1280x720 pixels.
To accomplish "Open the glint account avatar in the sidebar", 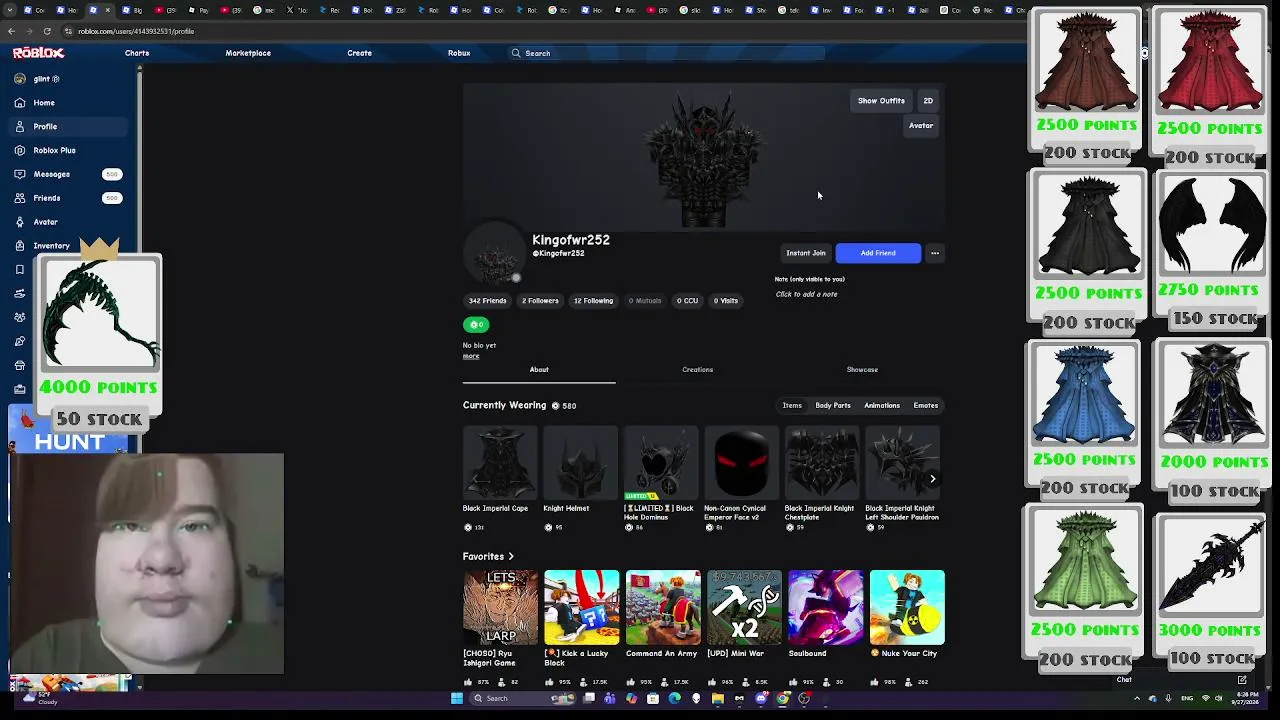I will (x=20, y=79).
